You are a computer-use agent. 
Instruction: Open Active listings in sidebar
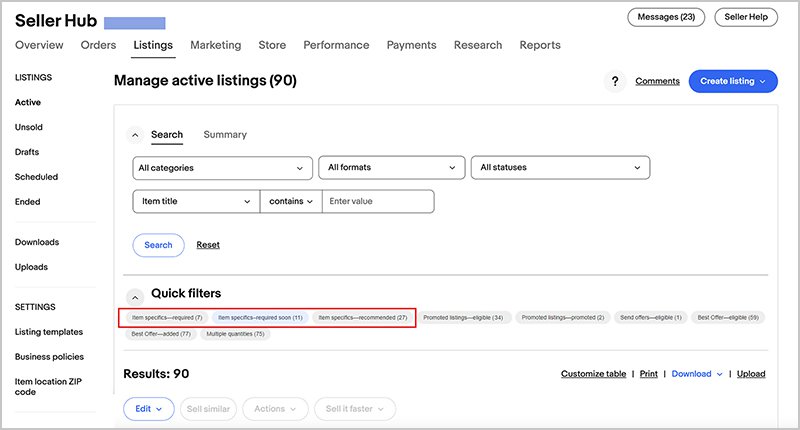tap(28, 103)
